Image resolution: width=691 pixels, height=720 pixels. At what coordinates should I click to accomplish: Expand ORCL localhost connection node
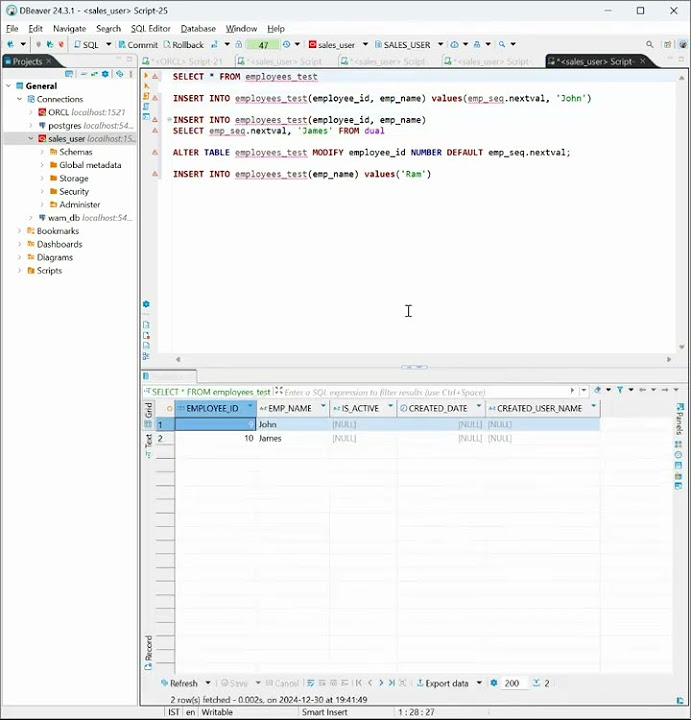tap(31, 112)
